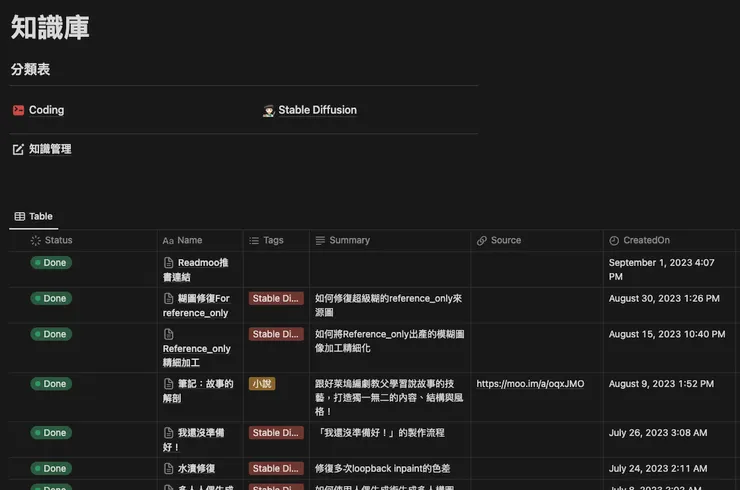Viewport: 740px width, 490px height.
Task: Click the Stable Di... tag in 糊圖修復For row
Action: coord(276,298)
